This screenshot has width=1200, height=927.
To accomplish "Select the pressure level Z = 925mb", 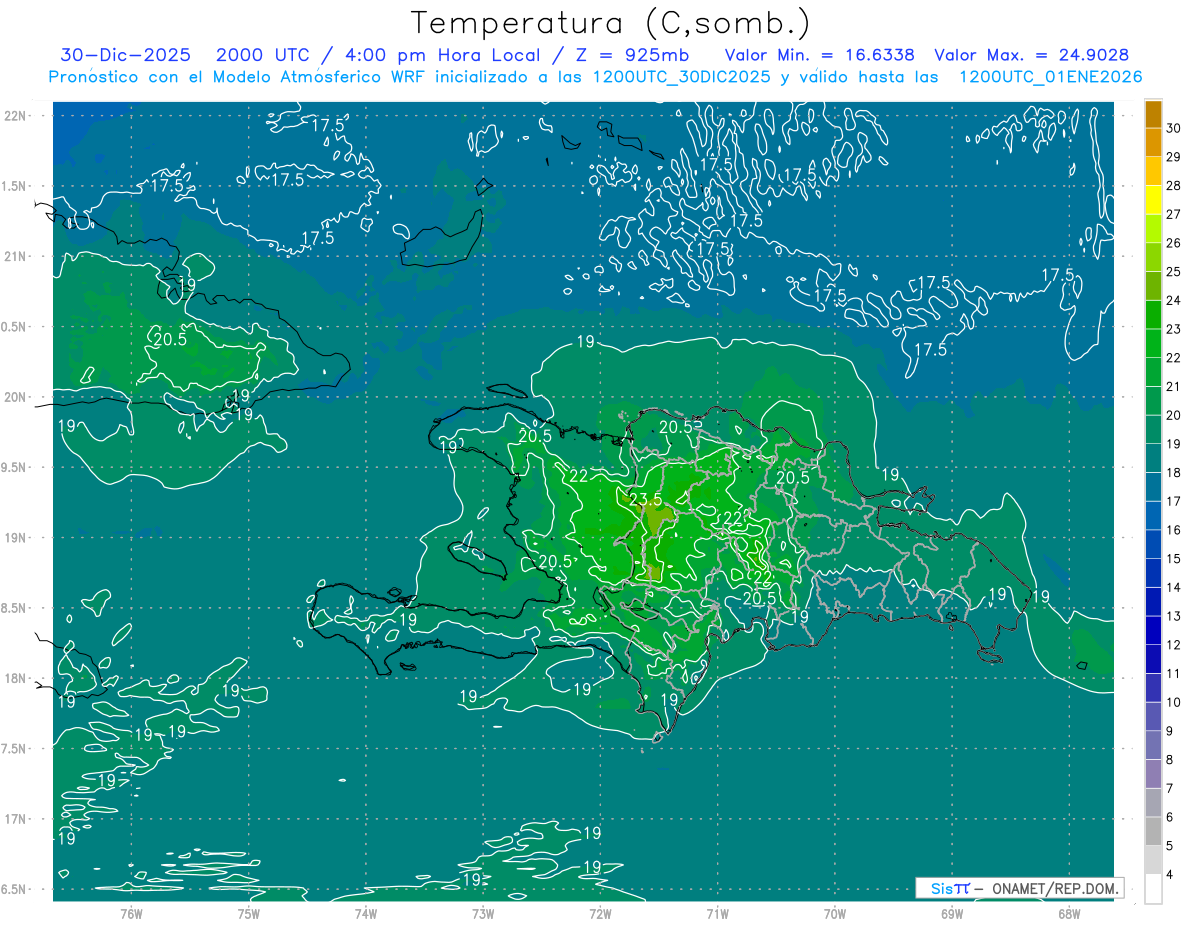I will point(628,55).
